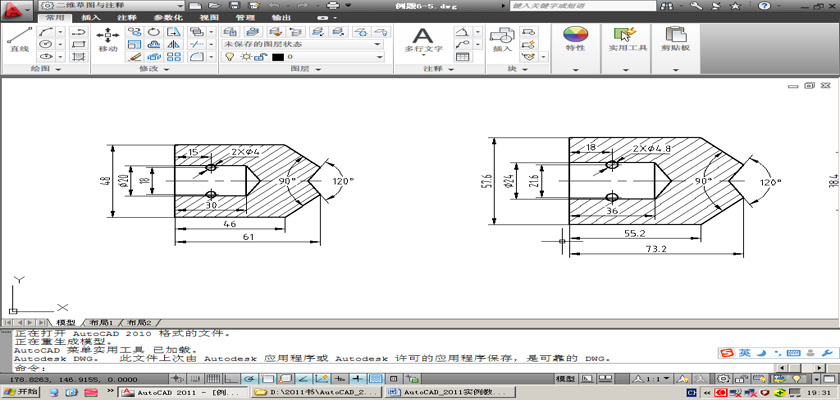Screen dimensions: 840x400
Task: Click the 移动 (Move) tool
Action: [108, 38]
